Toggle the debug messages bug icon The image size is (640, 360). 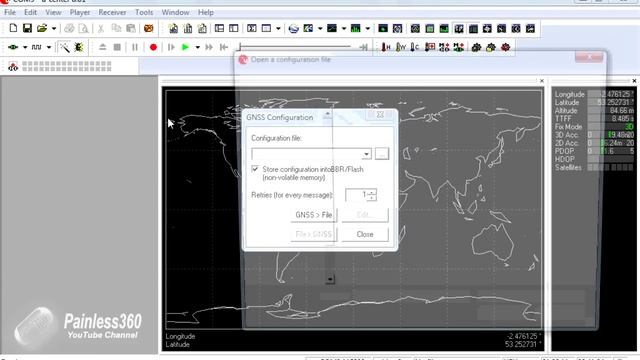[x=78, y=47]
